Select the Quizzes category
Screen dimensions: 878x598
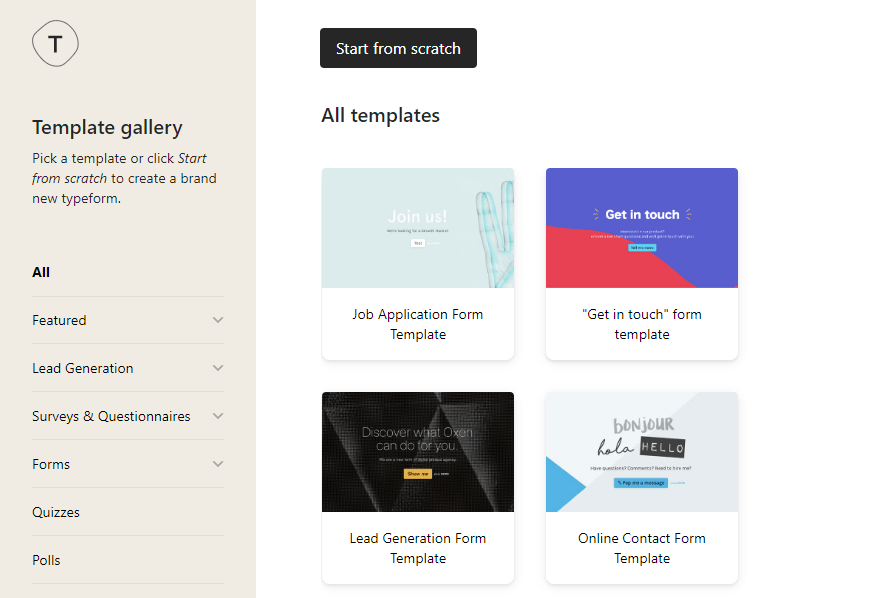[55, 512]
